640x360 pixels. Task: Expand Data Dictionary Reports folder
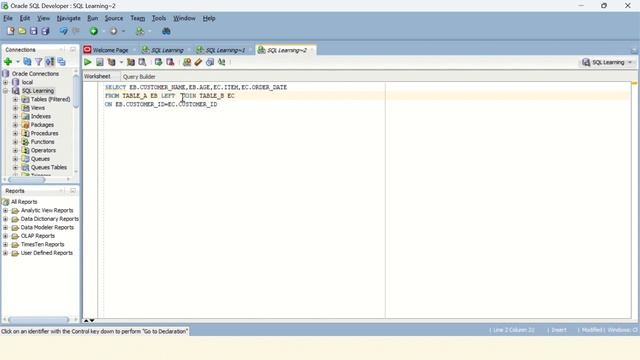point(6,219)
